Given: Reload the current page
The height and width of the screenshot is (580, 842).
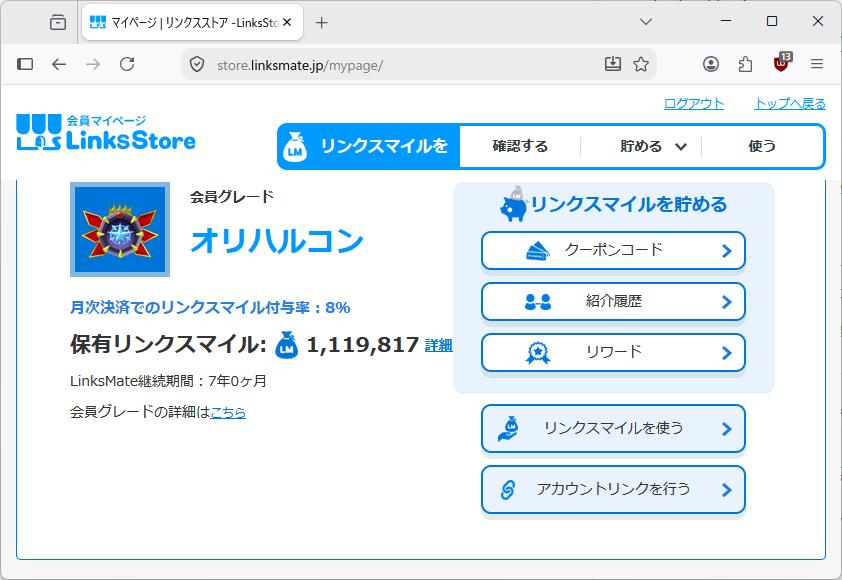Looking at the screenshot, I should pyautogui.click(x=127, y=64).
